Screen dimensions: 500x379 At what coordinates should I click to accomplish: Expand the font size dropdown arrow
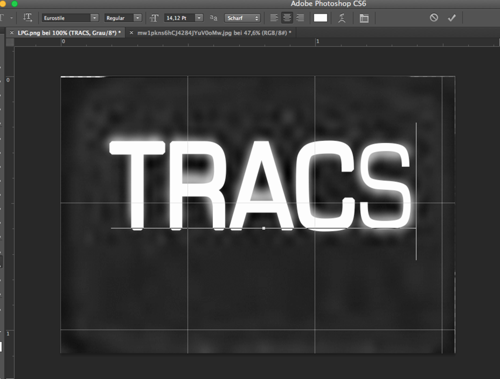(199, 18)
